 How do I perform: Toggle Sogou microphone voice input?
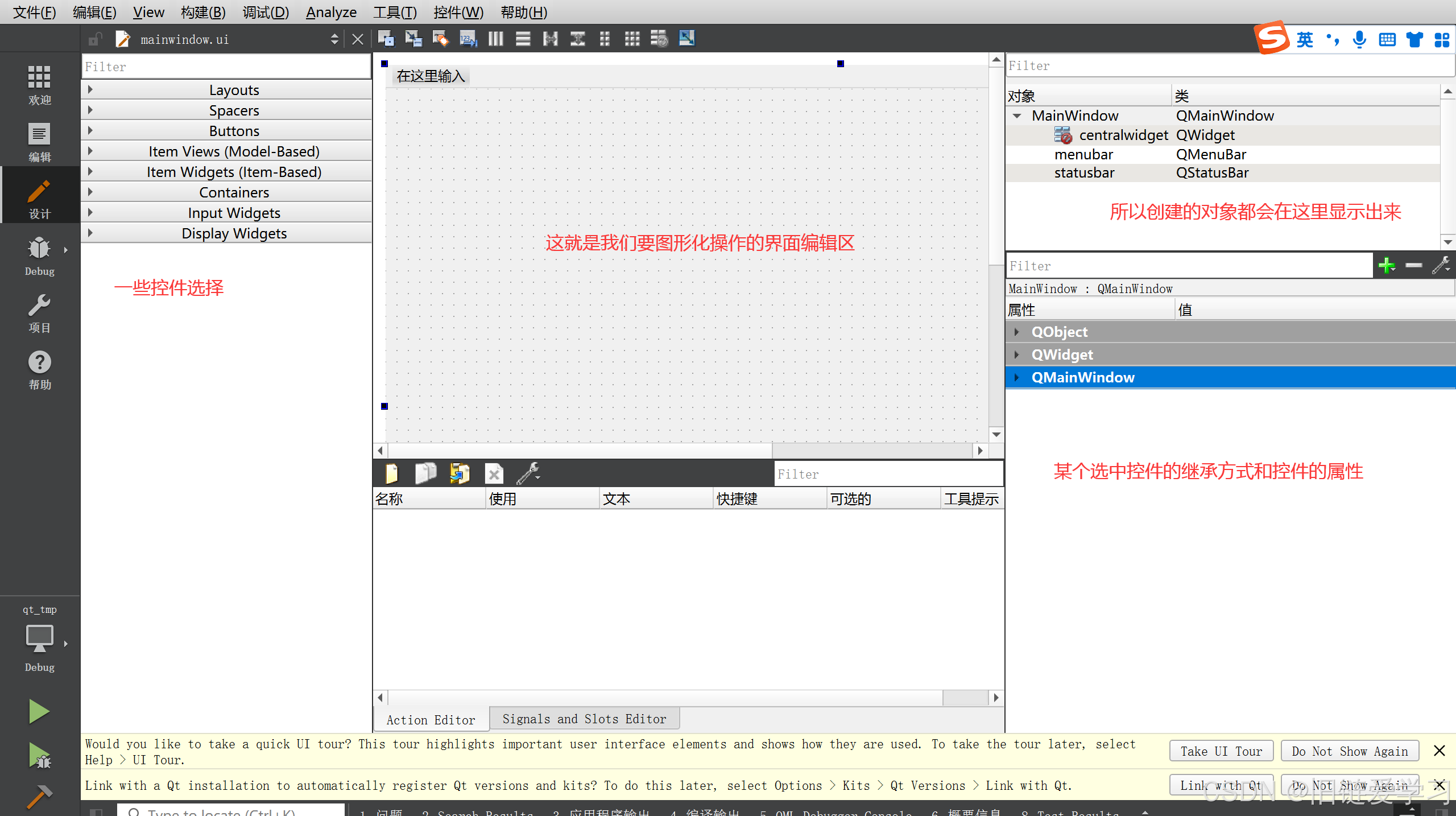pyautogui.click(x=1359, y=39)
